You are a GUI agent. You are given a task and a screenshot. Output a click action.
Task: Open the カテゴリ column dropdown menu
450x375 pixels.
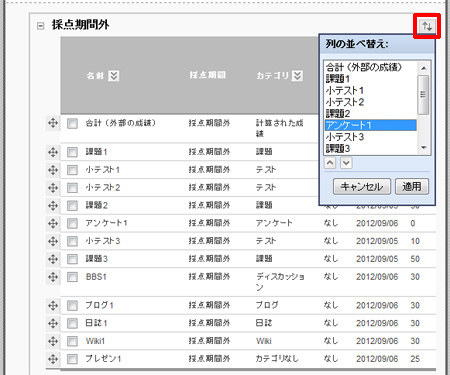[x=297, y=76]
